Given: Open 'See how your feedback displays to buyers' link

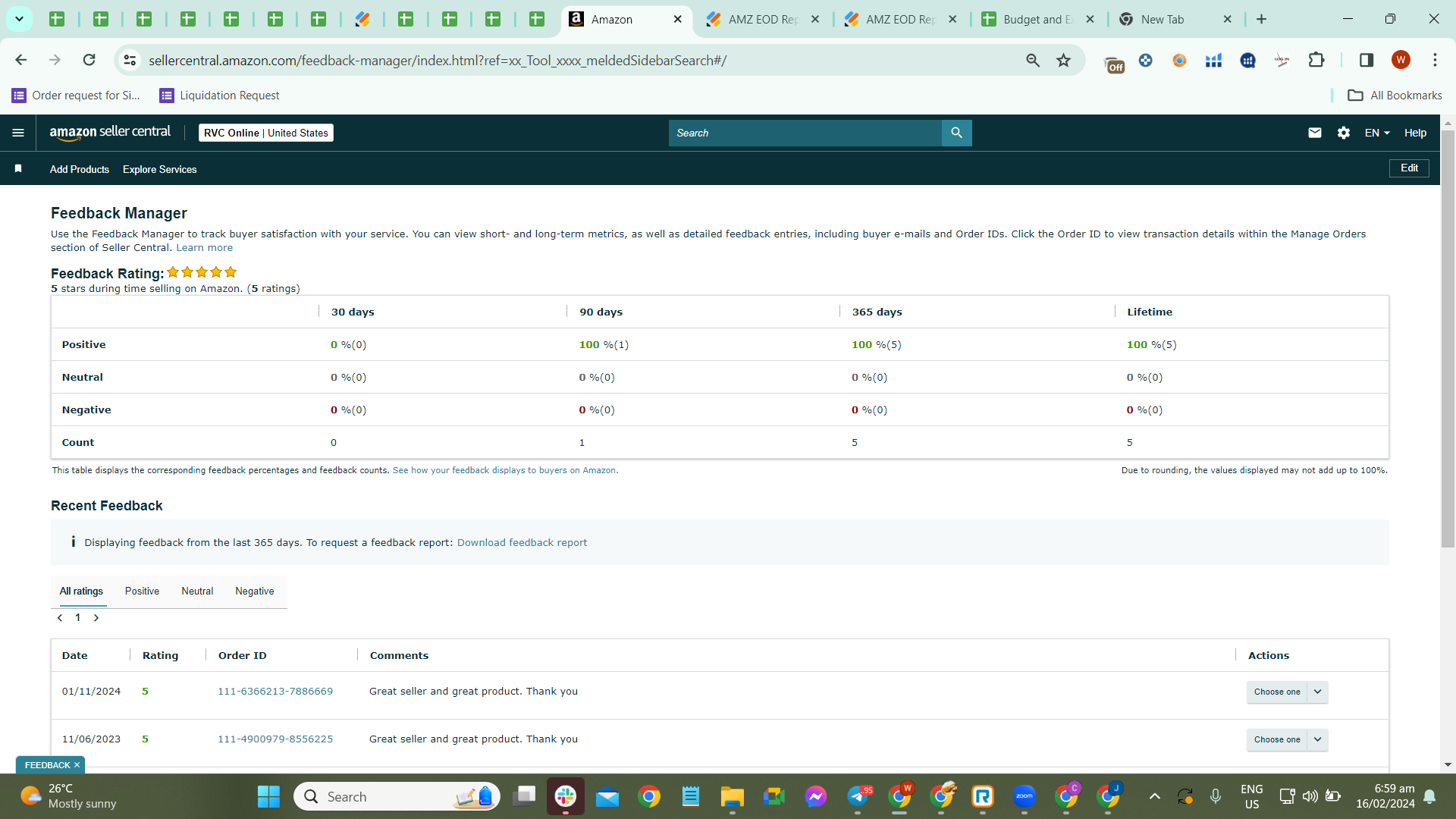Looking at the screenshot, I should [504, 470].
